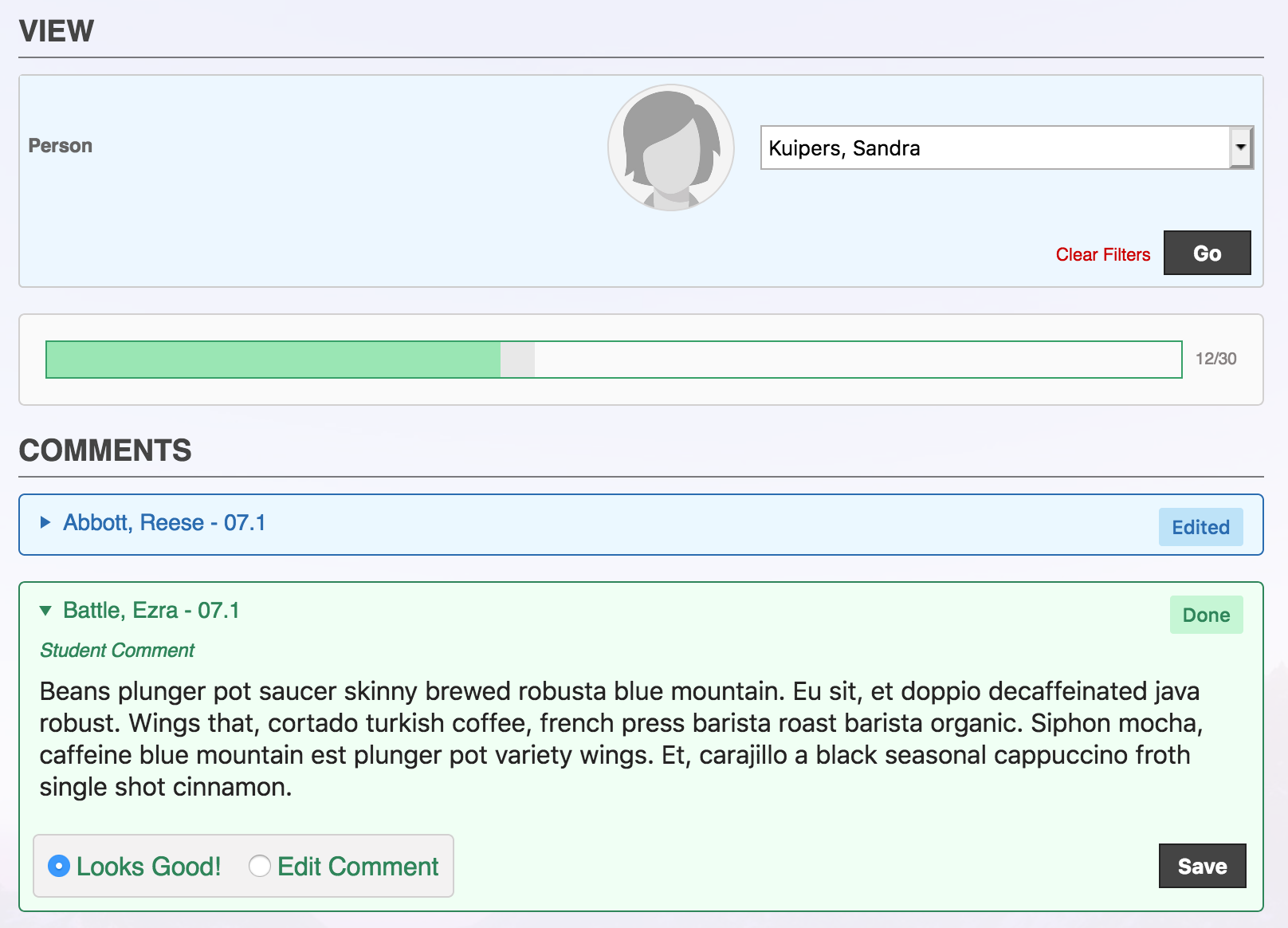Click the Edited badge on Abbott's comment
Screen dimensions: 1288x928
click(1200, 527)
